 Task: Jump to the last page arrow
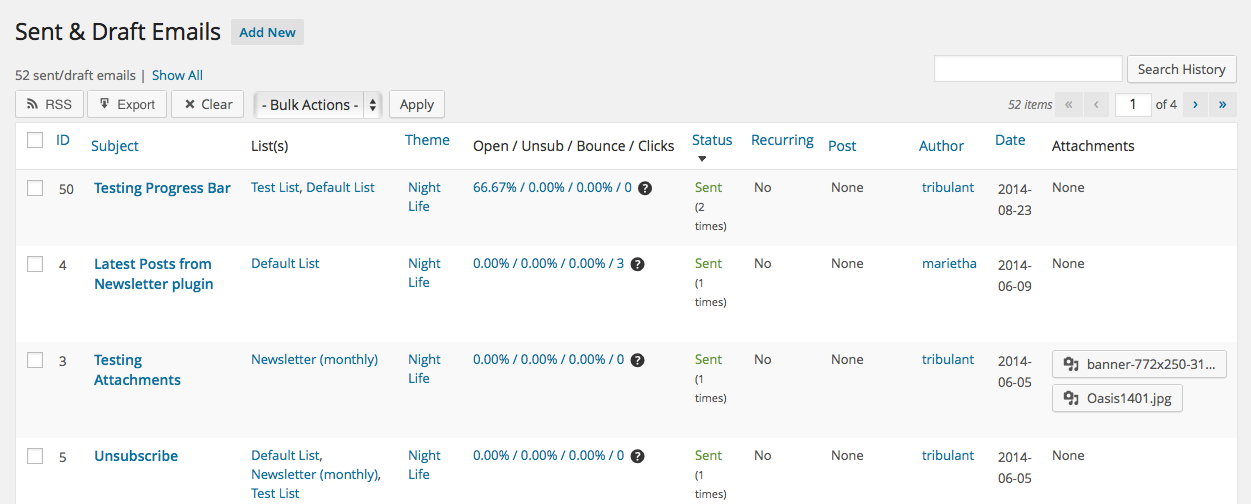(1222, 104)
